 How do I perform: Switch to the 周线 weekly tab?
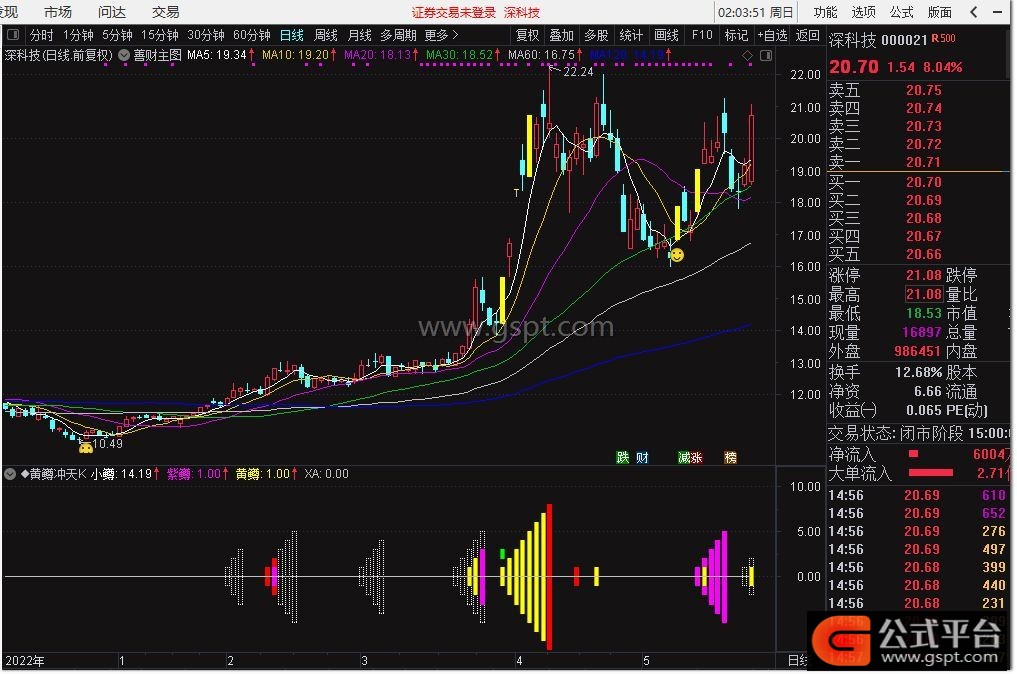coord(326,35)
